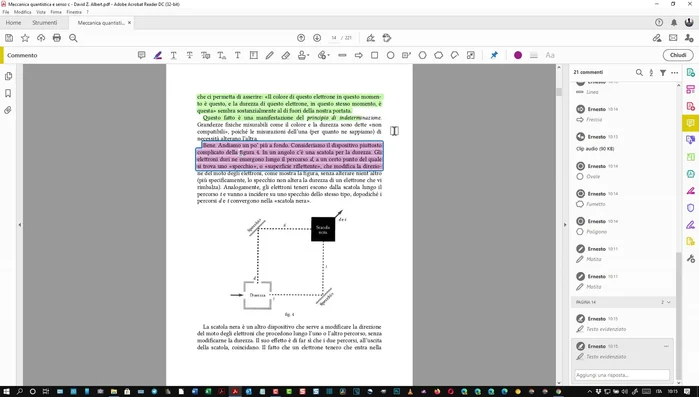The width and height of the screenshot is (699, 397).
Task: Select the underline text tool
Action: pyautogui.click(x=173, y=55)
